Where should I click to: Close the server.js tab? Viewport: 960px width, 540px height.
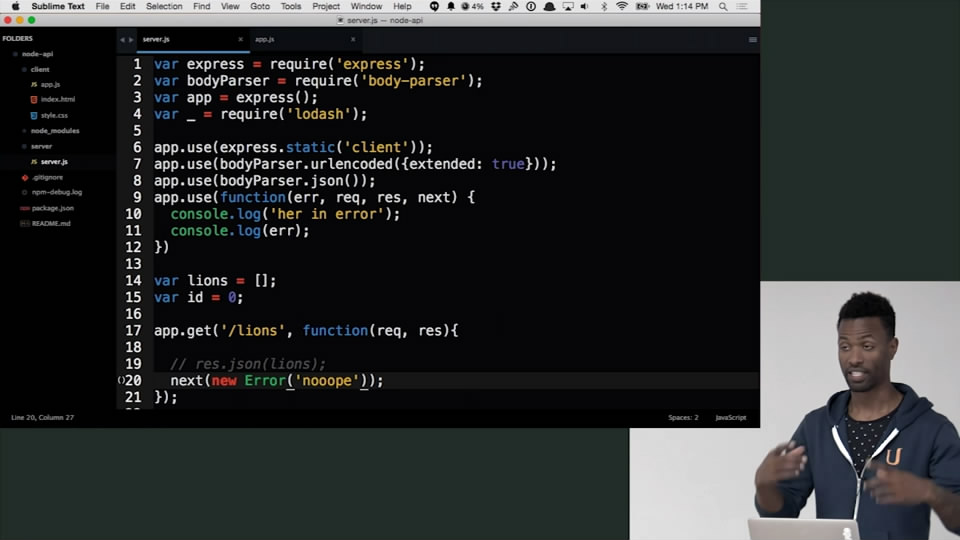(x=240, y=39)
